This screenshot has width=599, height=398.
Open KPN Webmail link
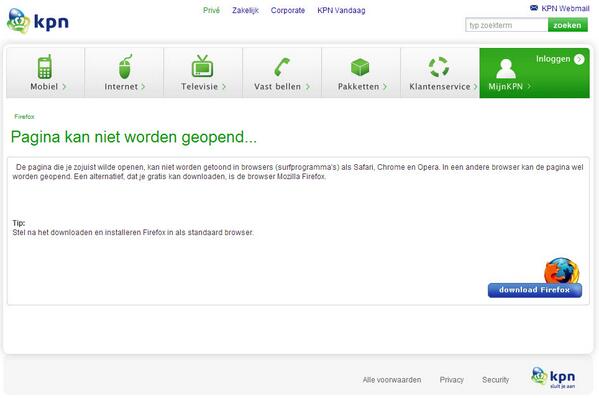tap(565, 8)
